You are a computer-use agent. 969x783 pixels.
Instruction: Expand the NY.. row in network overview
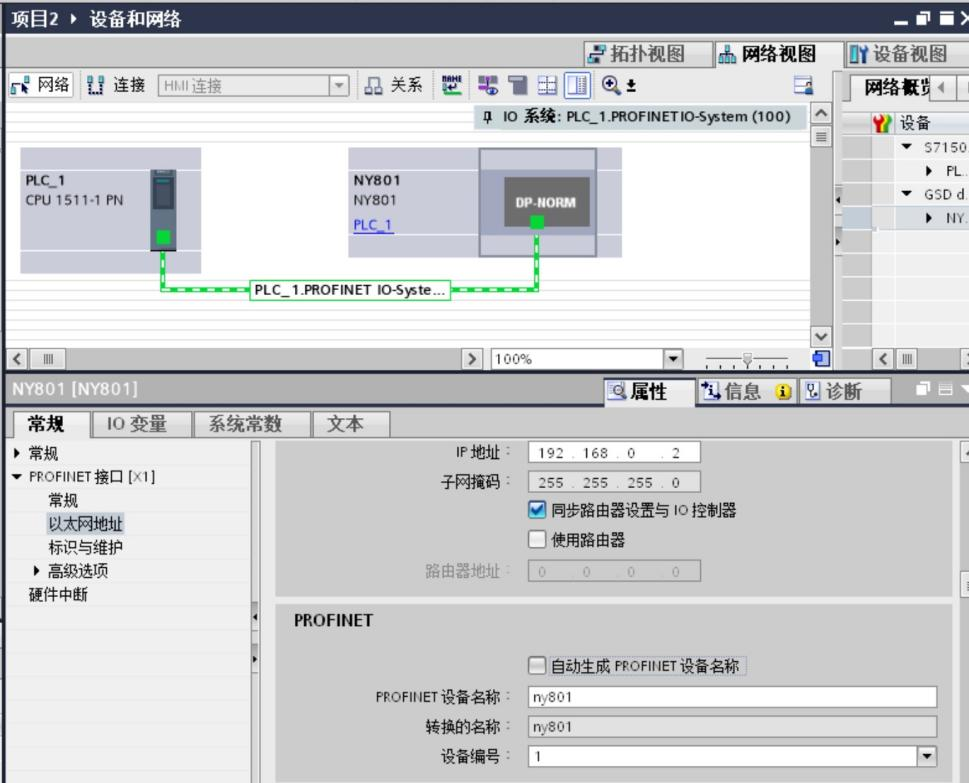point(929,218)
